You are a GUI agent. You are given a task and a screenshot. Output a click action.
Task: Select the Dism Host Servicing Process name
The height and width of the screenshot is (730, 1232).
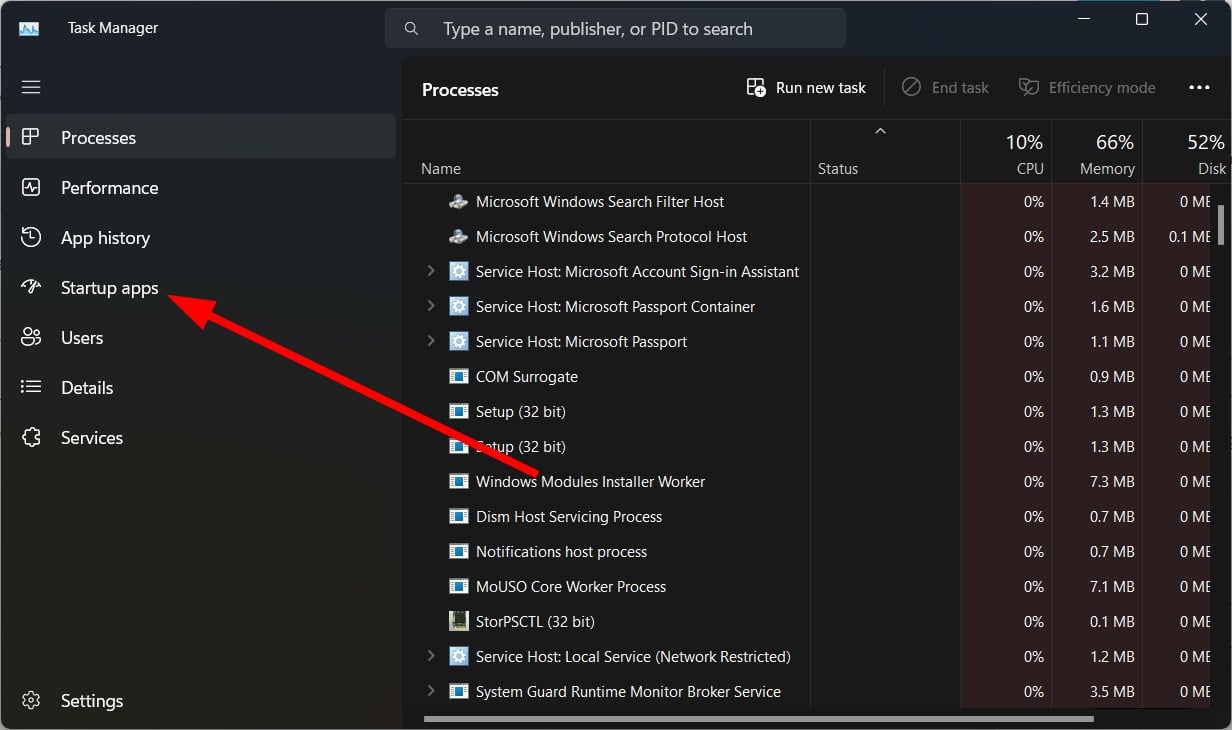(569, 517)
